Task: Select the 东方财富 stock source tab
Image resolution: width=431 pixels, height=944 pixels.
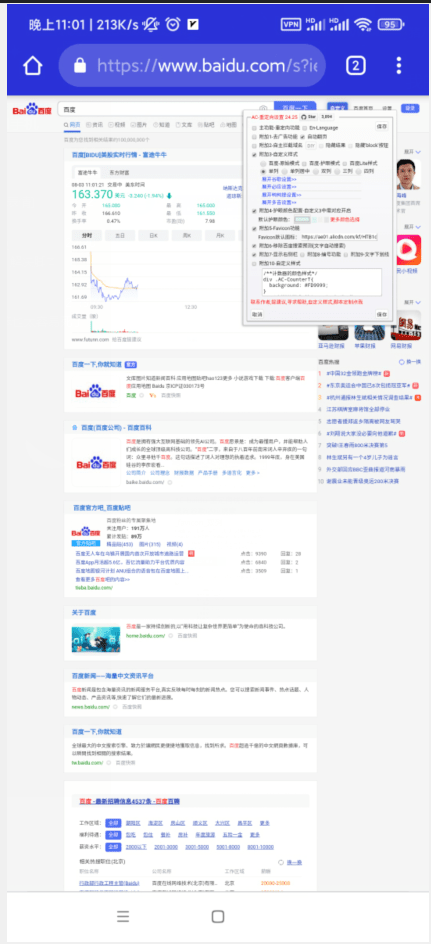Action: (x=119, y=172)
